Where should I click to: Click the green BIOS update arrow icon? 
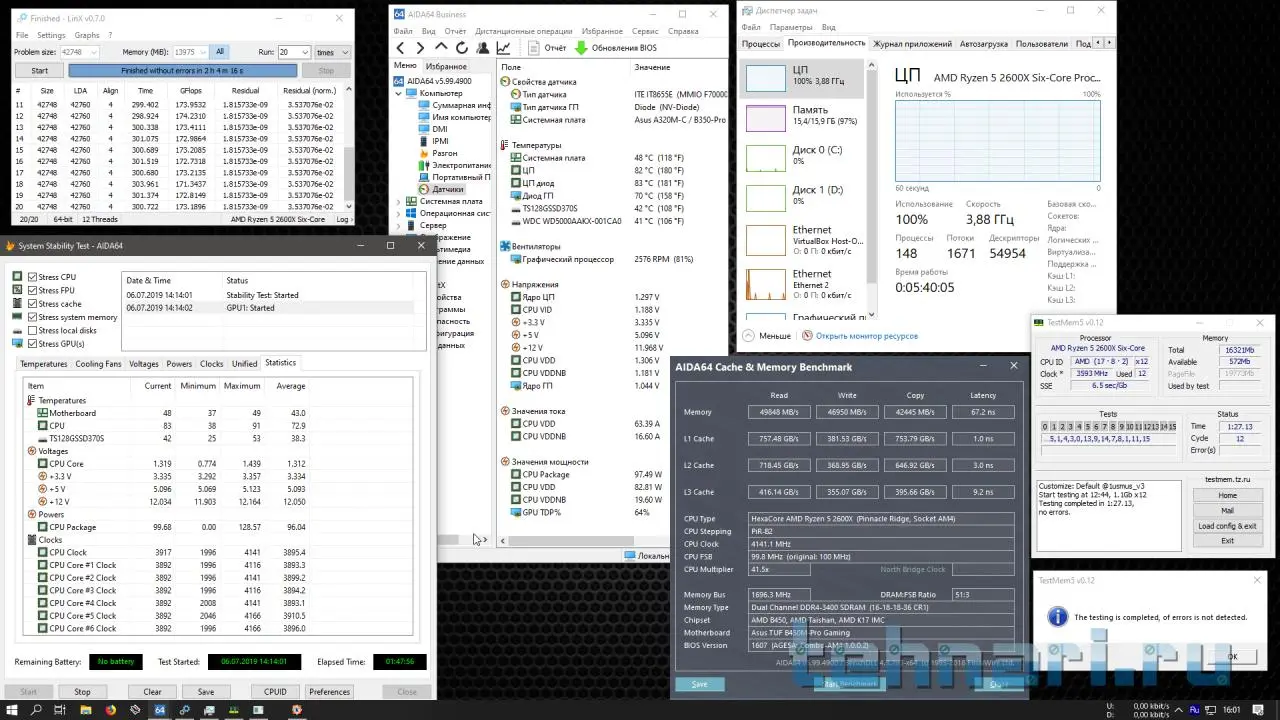coord(581,48)
